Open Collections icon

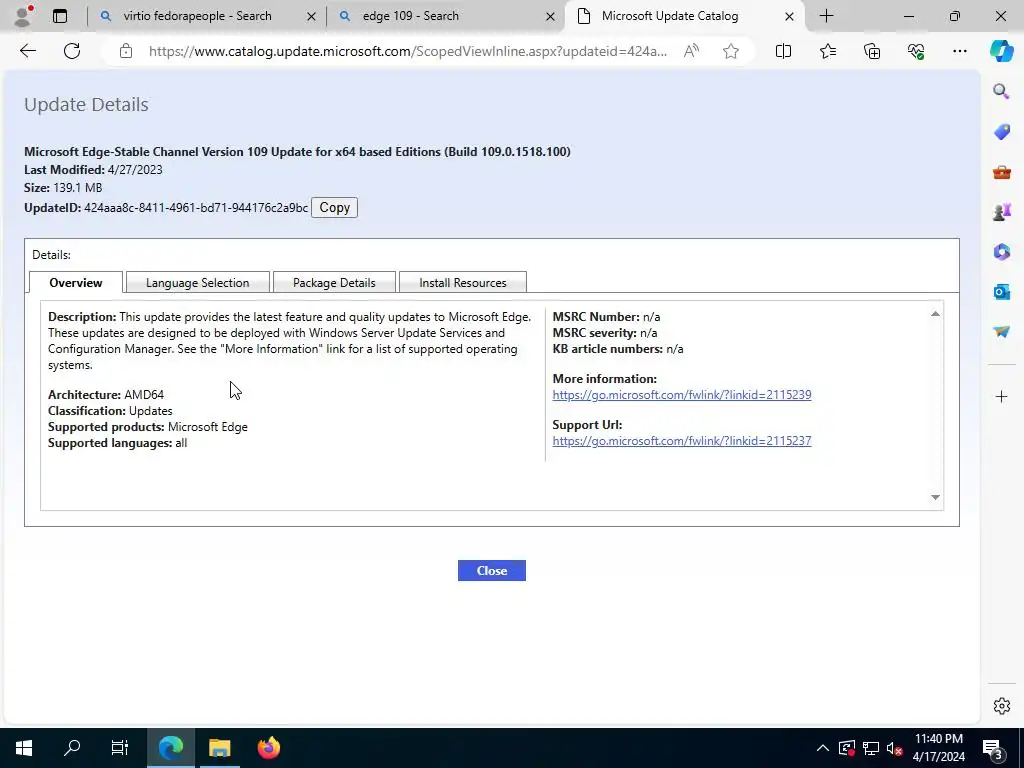pos(872,51)
